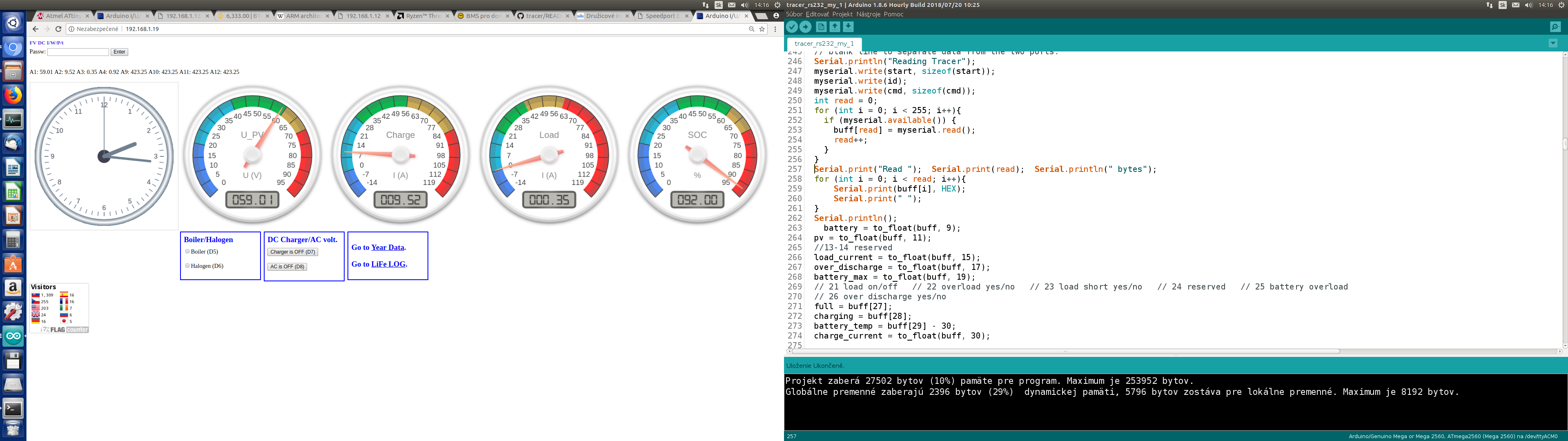The image size is (1568, 441).
Task: Click Open sketch up-arrow icon
Action: pyautogui.click(x=835, y=27)
